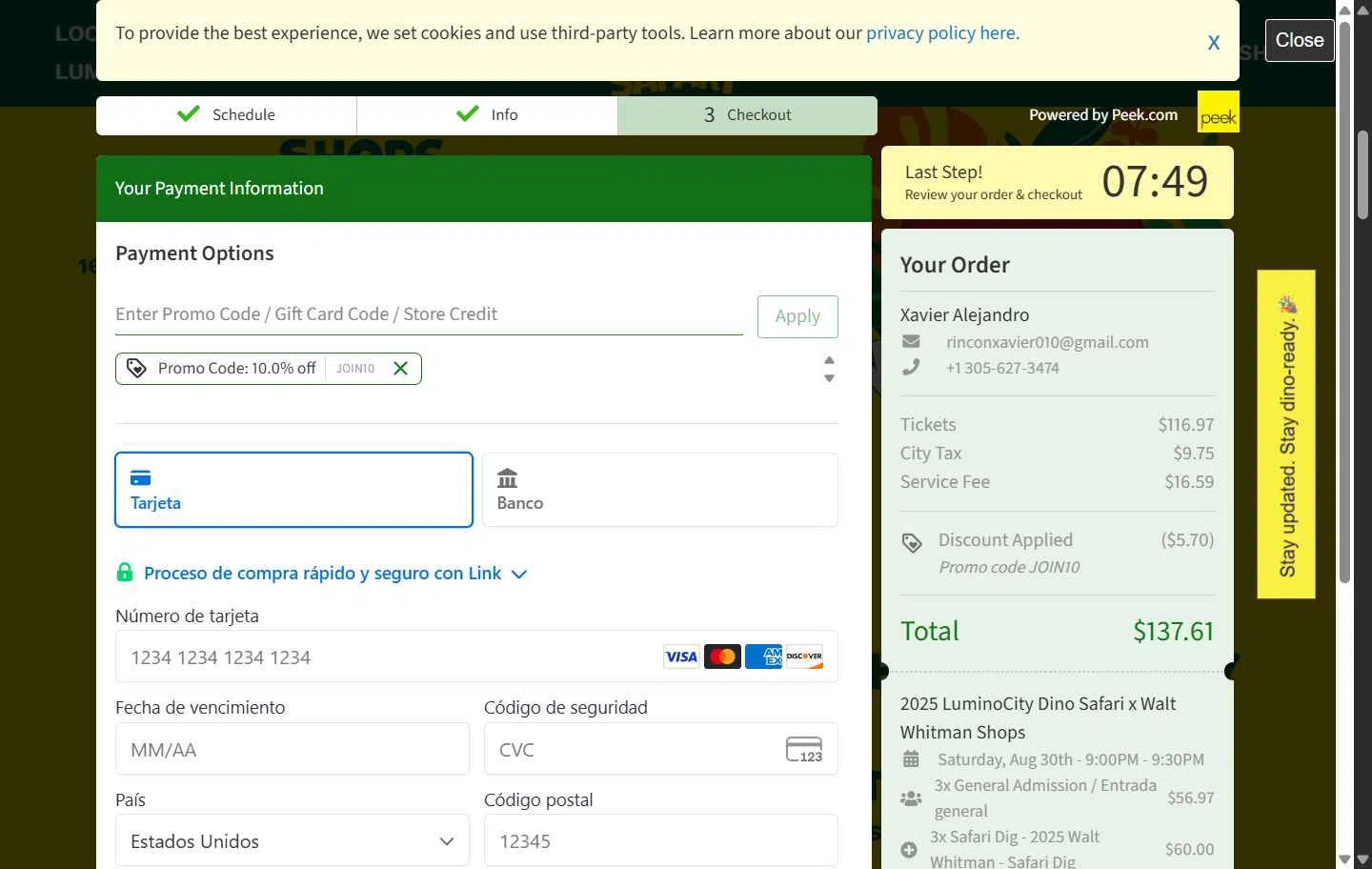Open the Stay updated dino-ready side tab
Image resolution: width=1372 pixels, height=869 pixels.
click(x=1286, y=434)
